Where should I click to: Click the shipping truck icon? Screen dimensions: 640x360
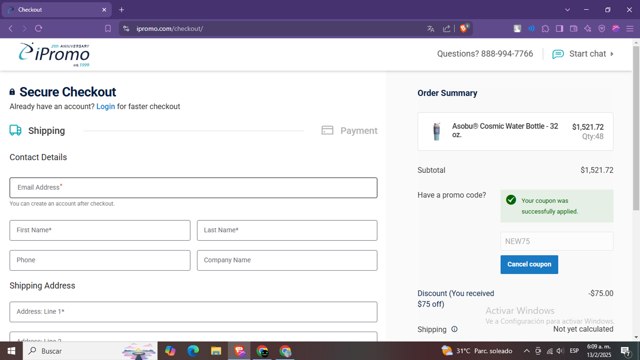(16, 130)
